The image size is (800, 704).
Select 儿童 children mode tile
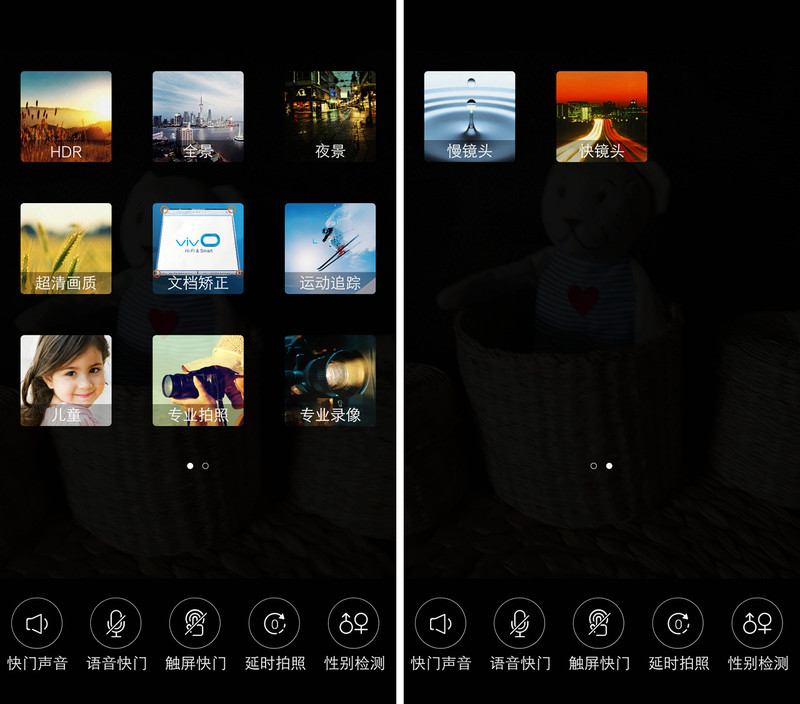coord(66,381)
